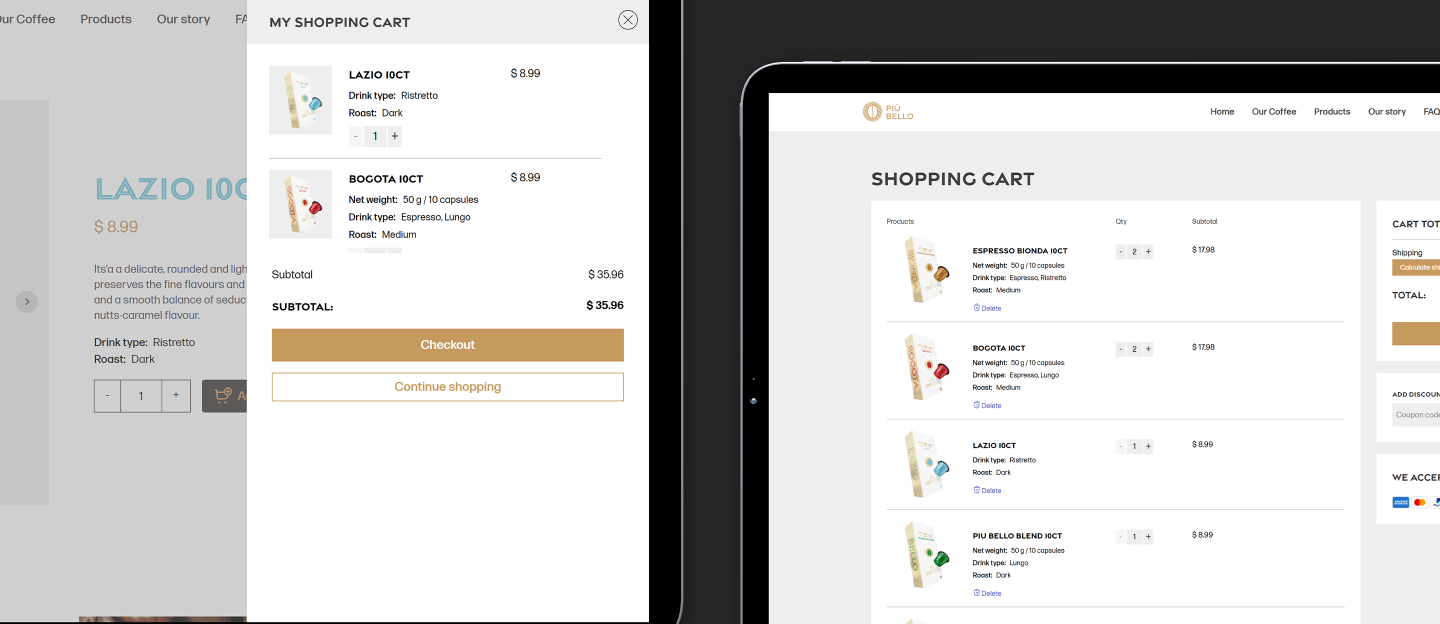Viewport: 1440px width, 624px height.
Task: Click the Mastercard payment icon
Action: click(1420, 502)
